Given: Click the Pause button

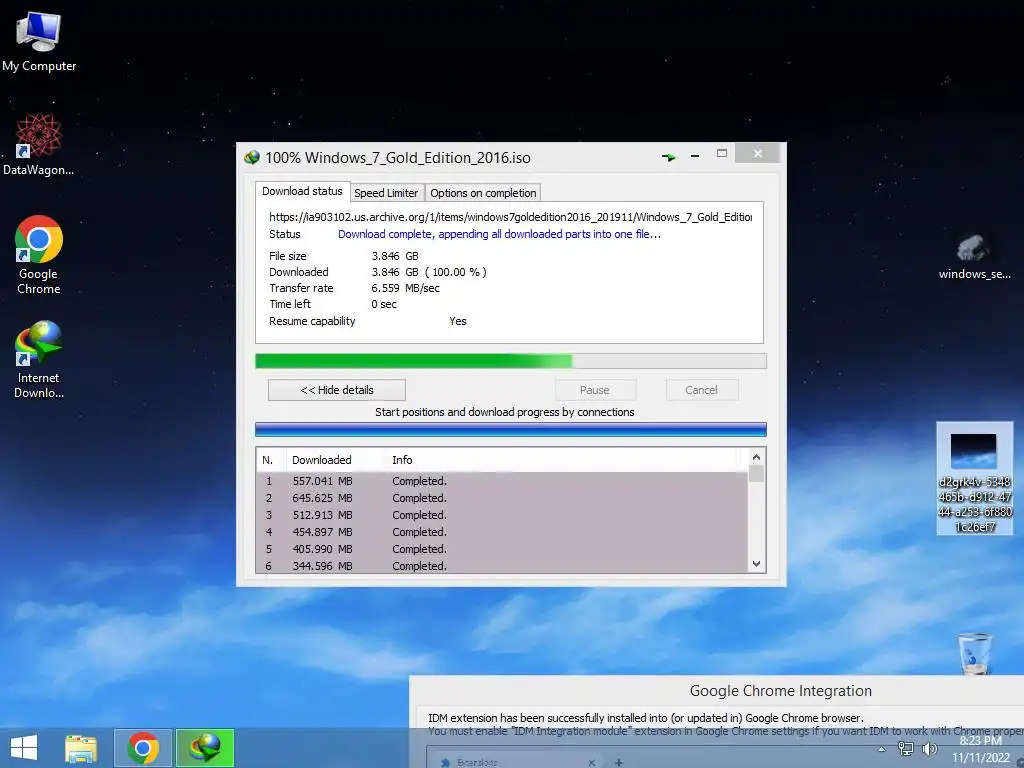Looking at the screenshot, I should click(x=595, y=390).
